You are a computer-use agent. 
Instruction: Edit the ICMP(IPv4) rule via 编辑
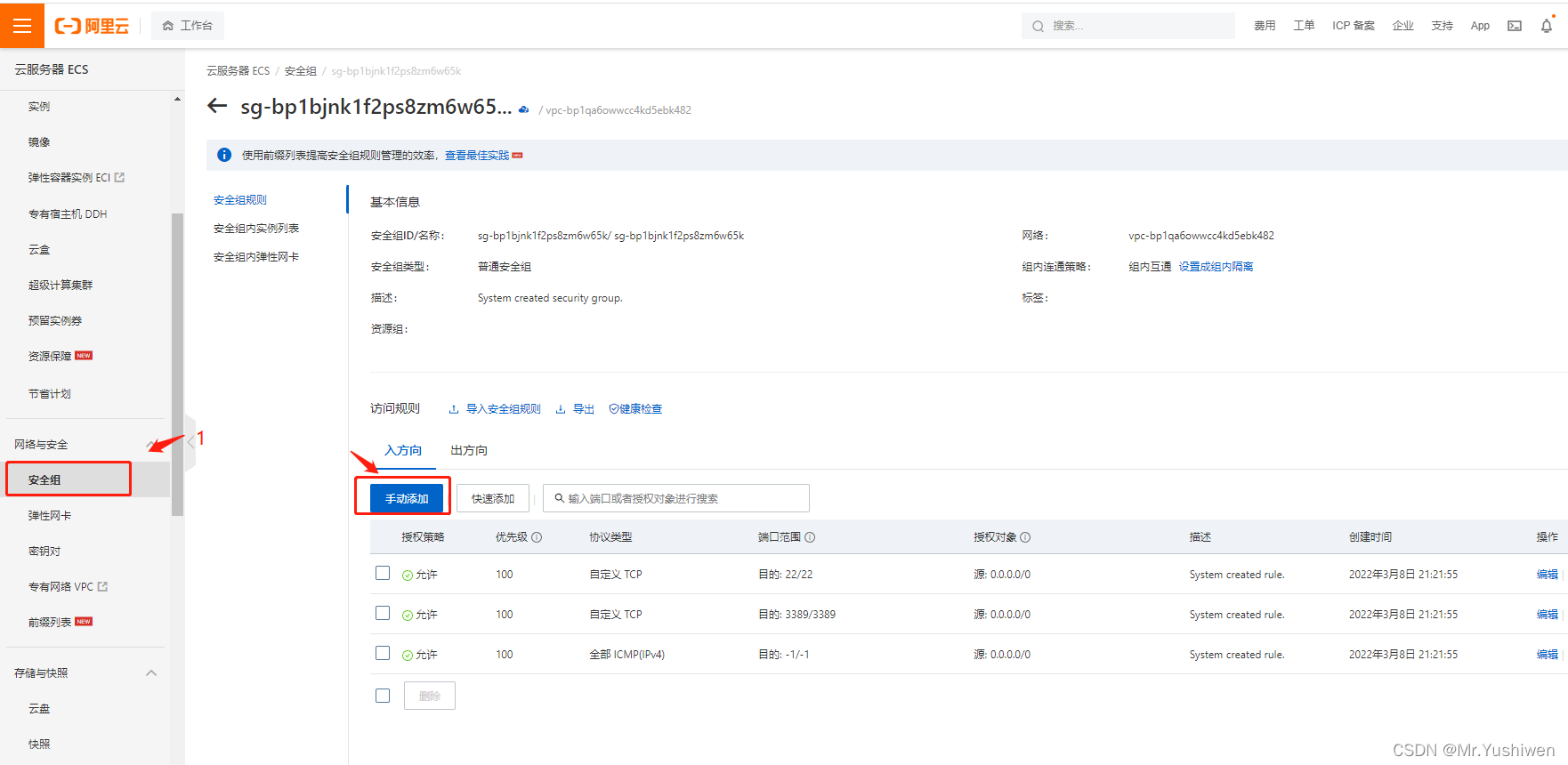[1548, 655]
